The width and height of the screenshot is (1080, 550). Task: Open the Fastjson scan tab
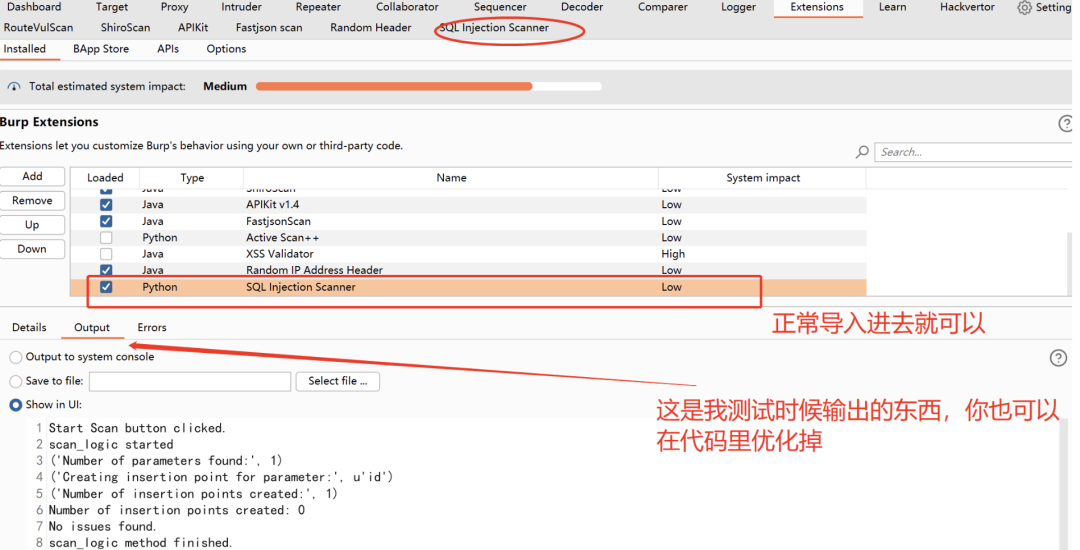coord(269,28)
